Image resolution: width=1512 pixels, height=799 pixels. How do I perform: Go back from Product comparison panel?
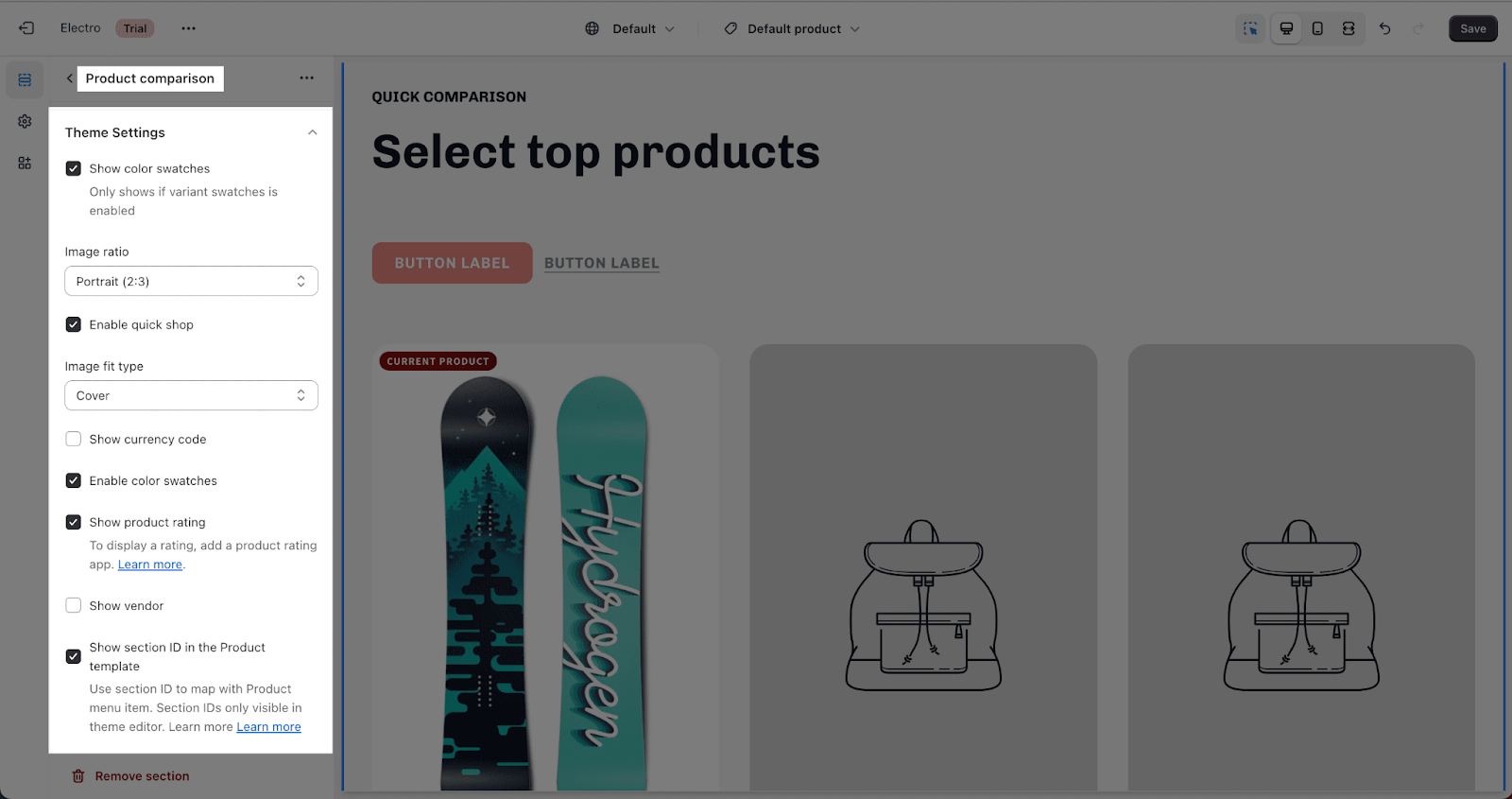coord(69,78)
